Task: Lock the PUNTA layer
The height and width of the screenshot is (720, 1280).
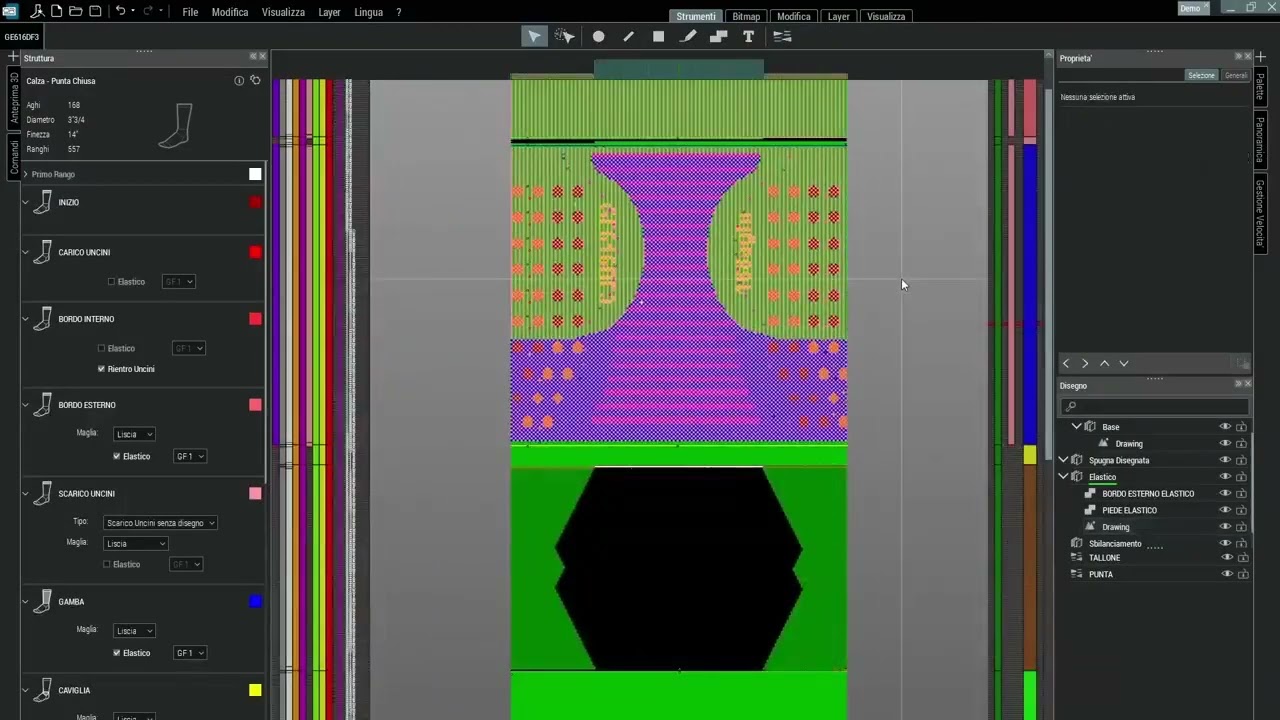Action: [1241, 574]
